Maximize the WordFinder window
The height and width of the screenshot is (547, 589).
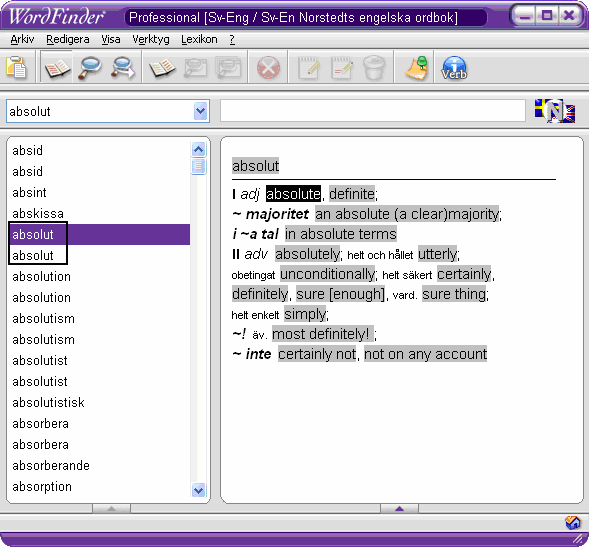tap(547, 16)
